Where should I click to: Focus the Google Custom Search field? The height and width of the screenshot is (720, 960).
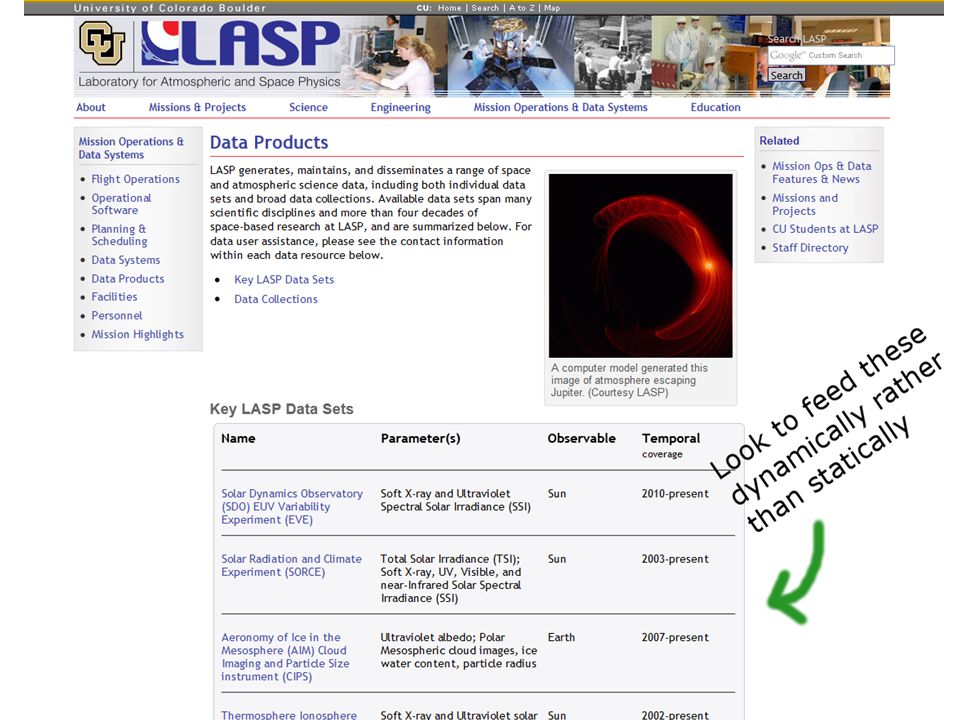click(831, 55)
